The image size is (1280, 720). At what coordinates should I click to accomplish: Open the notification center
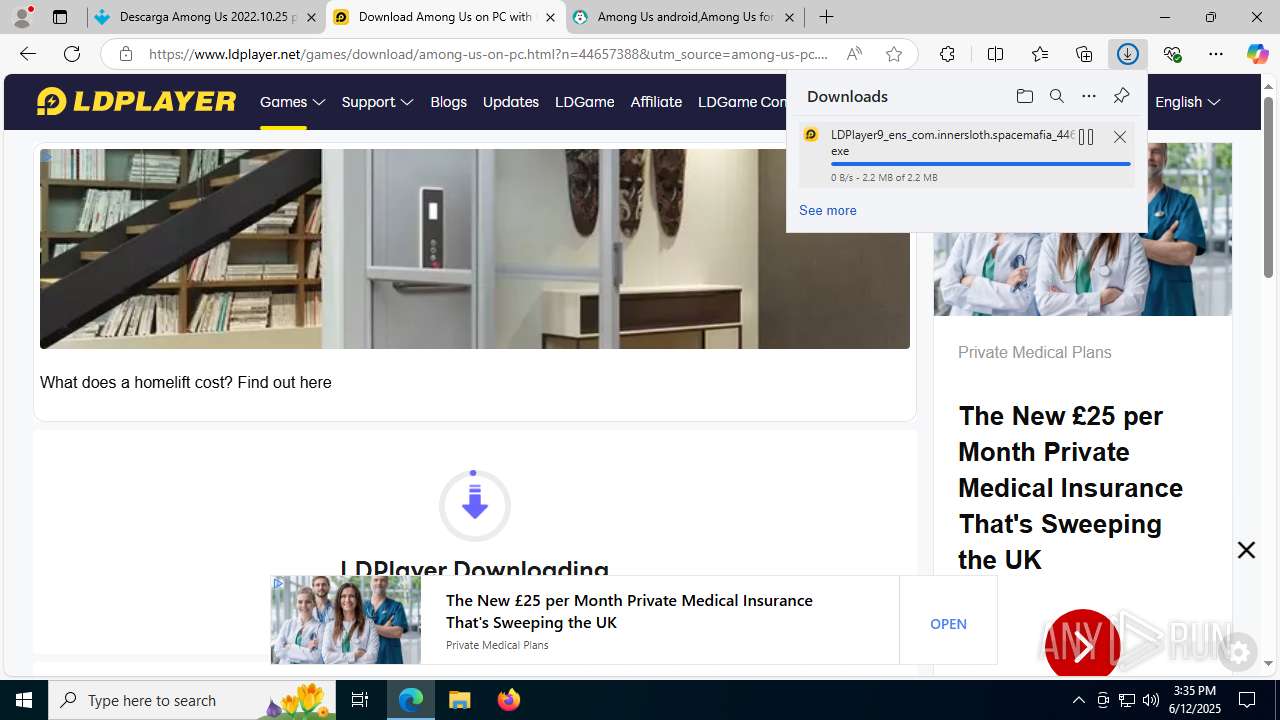(x=1247, y=700)
